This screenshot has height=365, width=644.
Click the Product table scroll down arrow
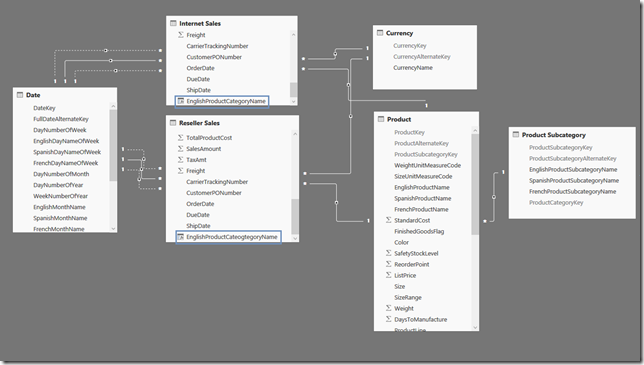click(x=475, y=327)
